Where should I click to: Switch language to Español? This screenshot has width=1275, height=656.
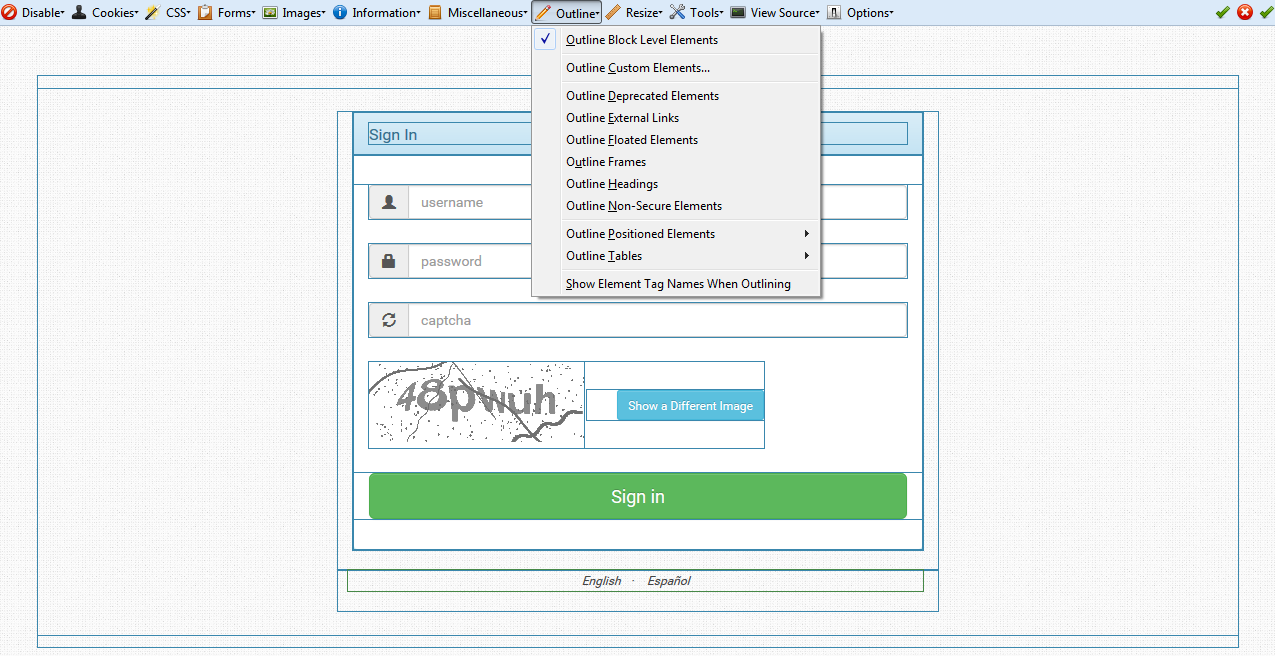pyautogui.click(x=668, y=581)
